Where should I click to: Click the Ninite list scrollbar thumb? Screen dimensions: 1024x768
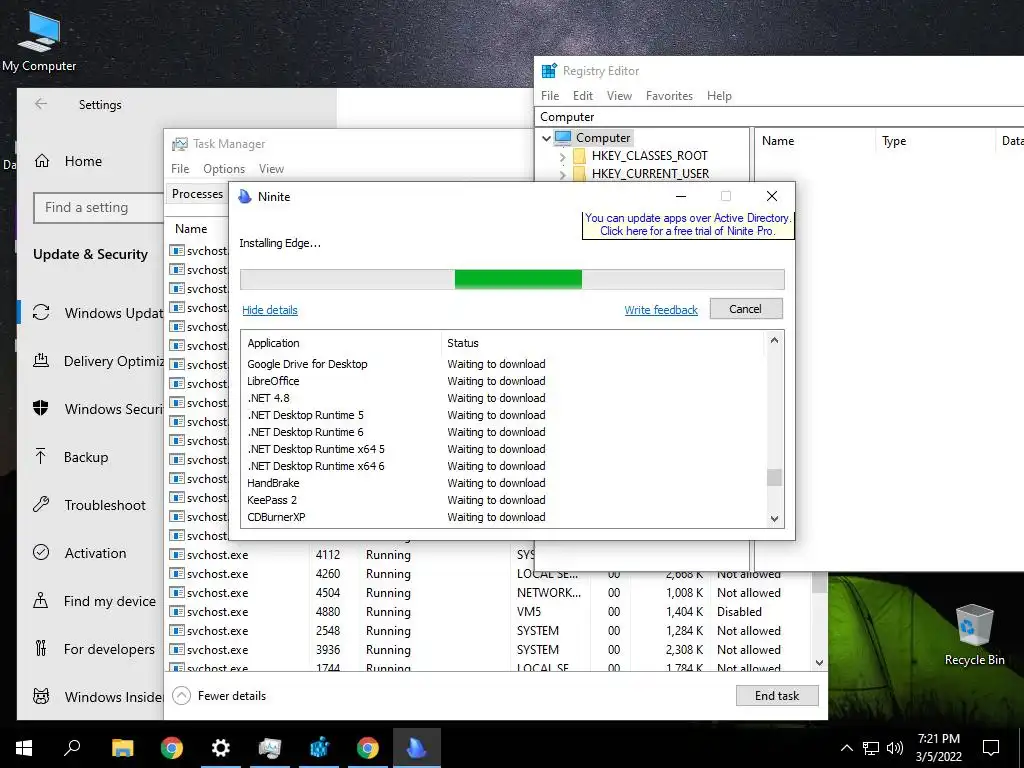(x=774, y=477)
